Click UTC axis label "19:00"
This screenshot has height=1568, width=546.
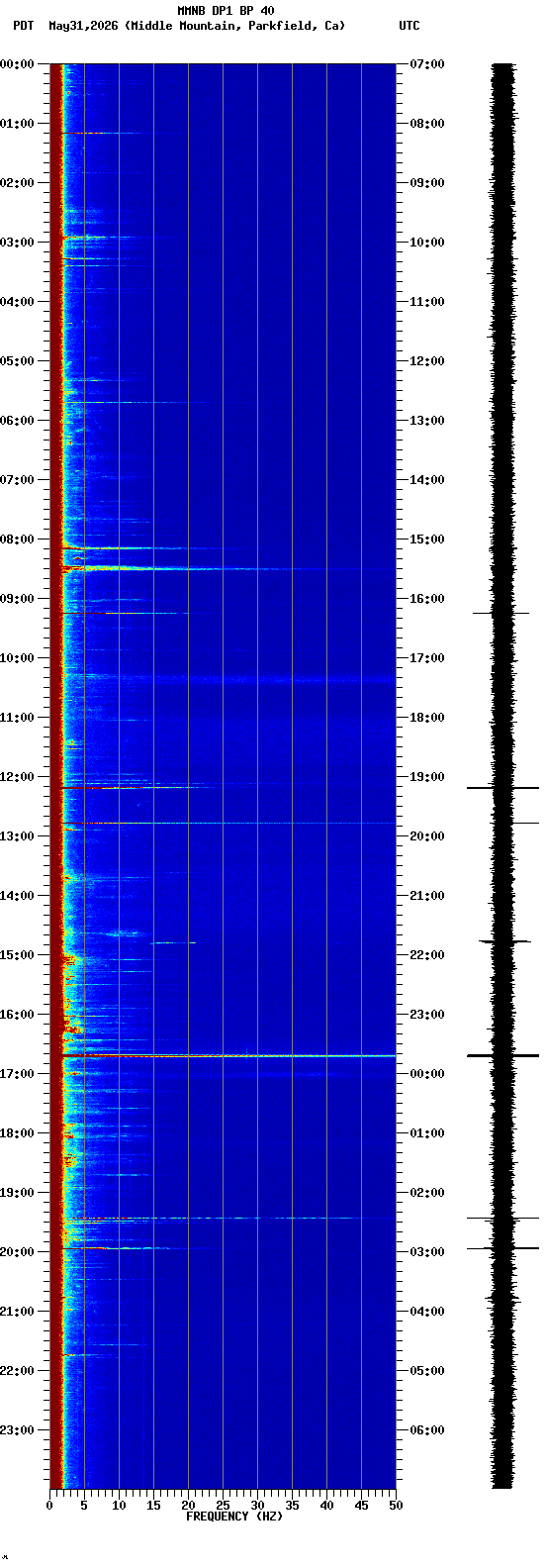click(x=427, y=777)
